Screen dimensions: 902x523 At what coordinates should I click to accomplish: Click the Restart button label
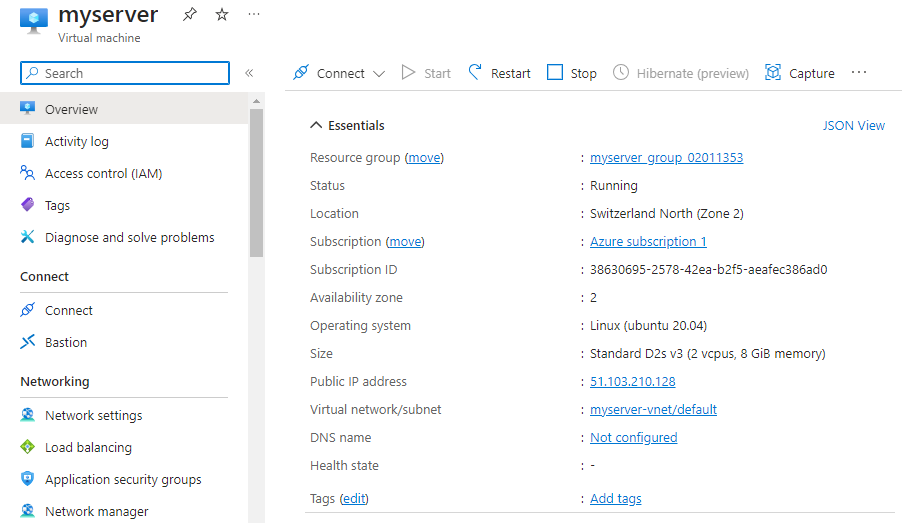click(511, 73)
